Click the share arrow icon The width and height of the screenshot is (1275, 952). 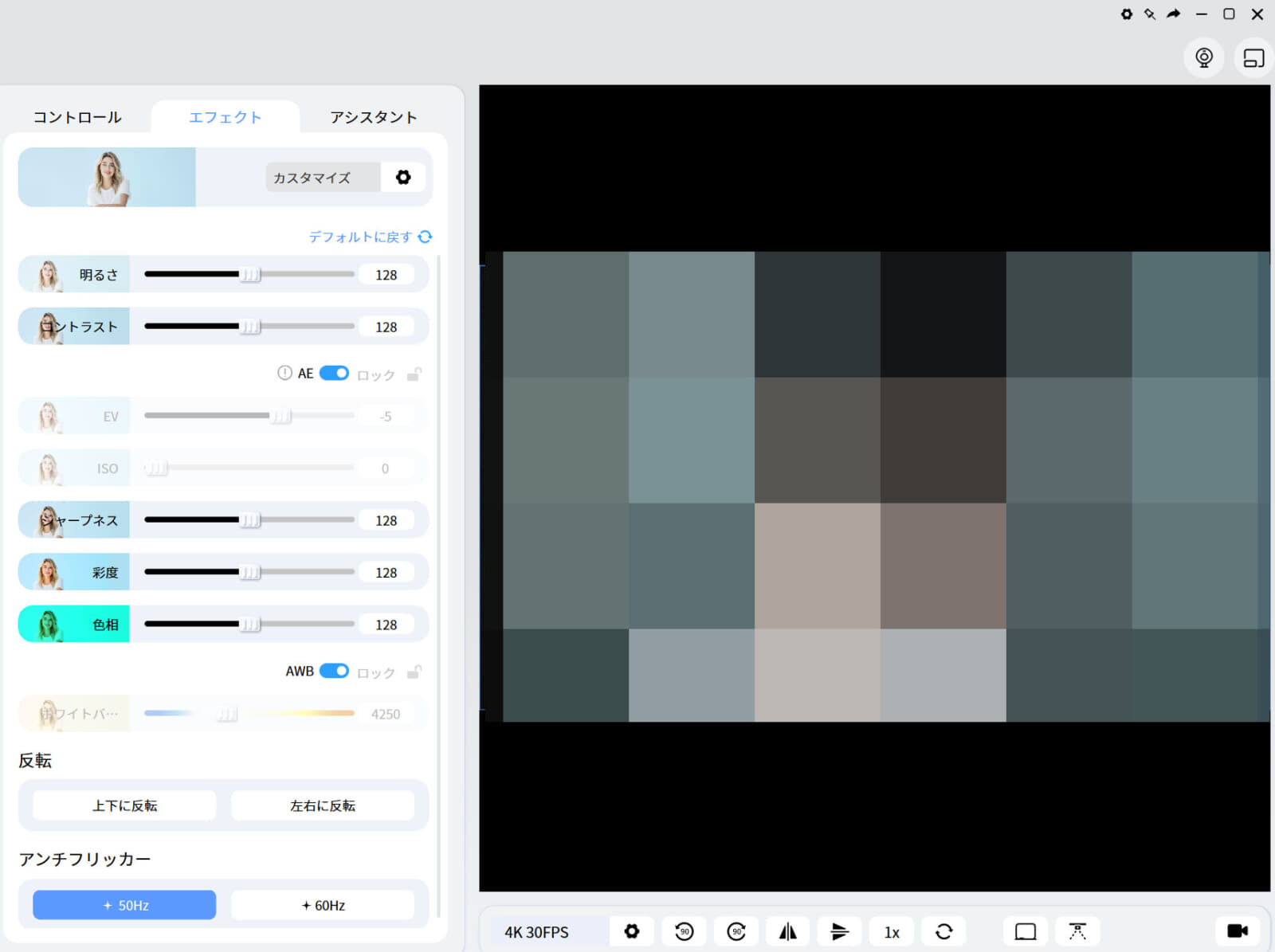[1174, 14]
